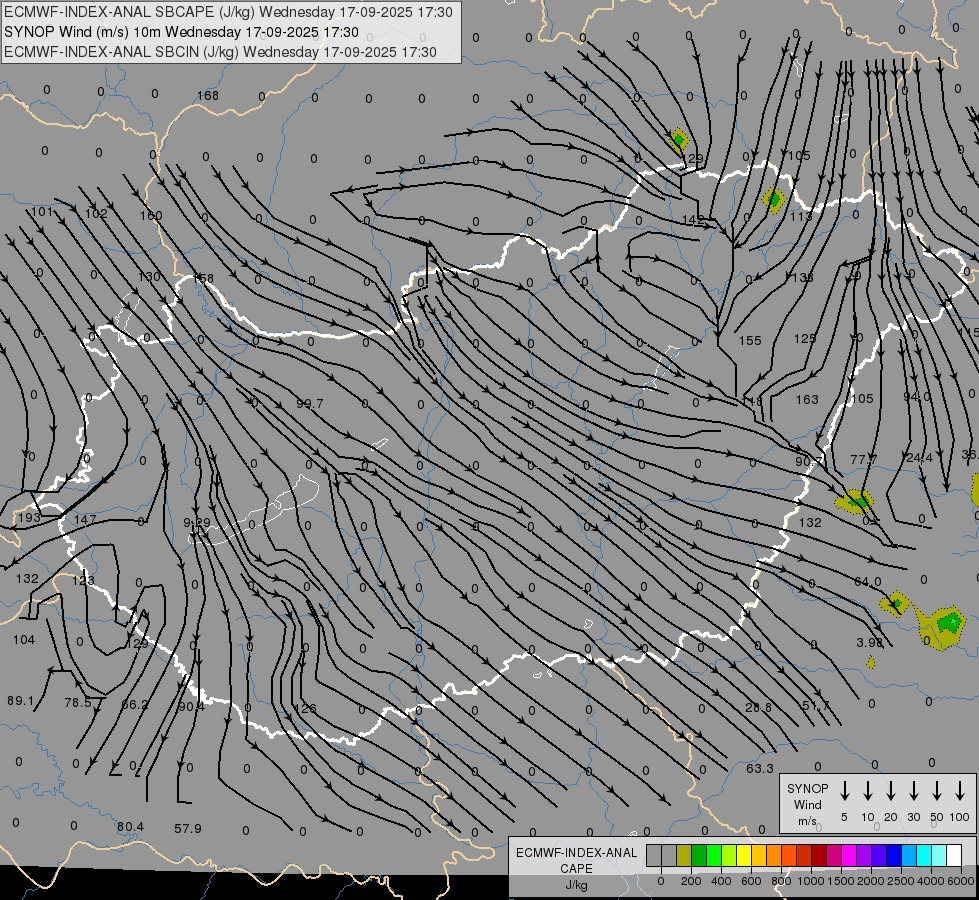Click the 94.0 value on the map
979x900 pixels.
tap(917, 397)
